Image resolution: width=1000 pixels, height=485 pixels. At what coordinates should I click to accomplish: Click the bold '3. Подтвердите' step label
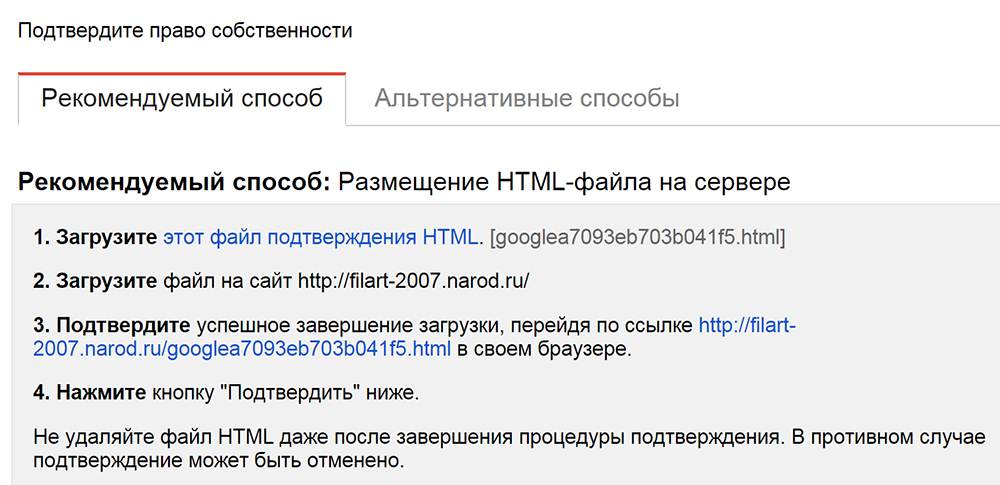[112, 325]
